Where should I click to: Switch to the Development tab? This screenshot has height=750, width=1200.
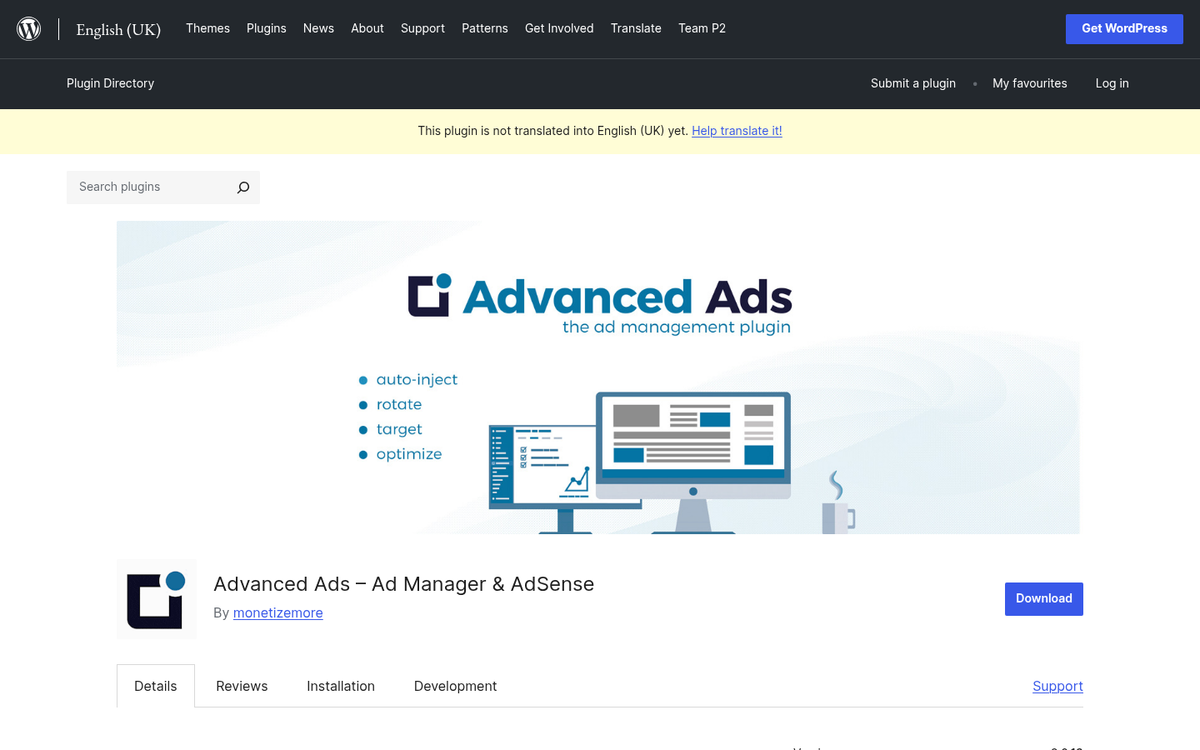click(x=455, y=686)
